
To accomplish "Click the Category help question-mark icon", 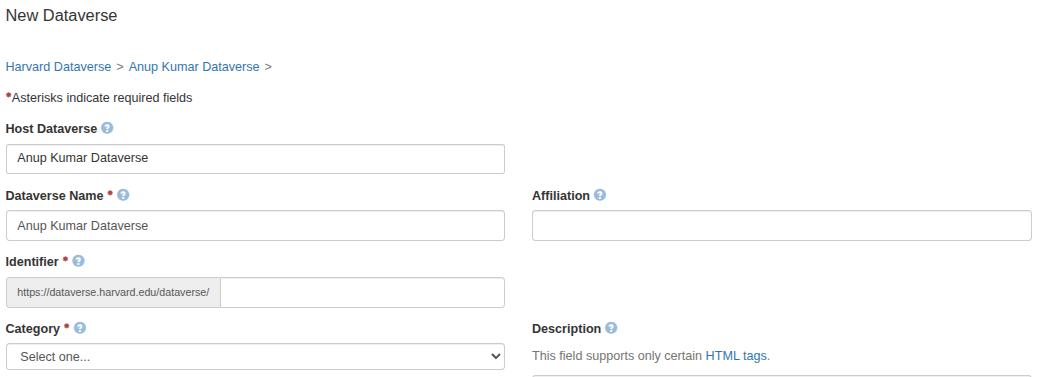I will pyautogui.click(x=80, y=328).
